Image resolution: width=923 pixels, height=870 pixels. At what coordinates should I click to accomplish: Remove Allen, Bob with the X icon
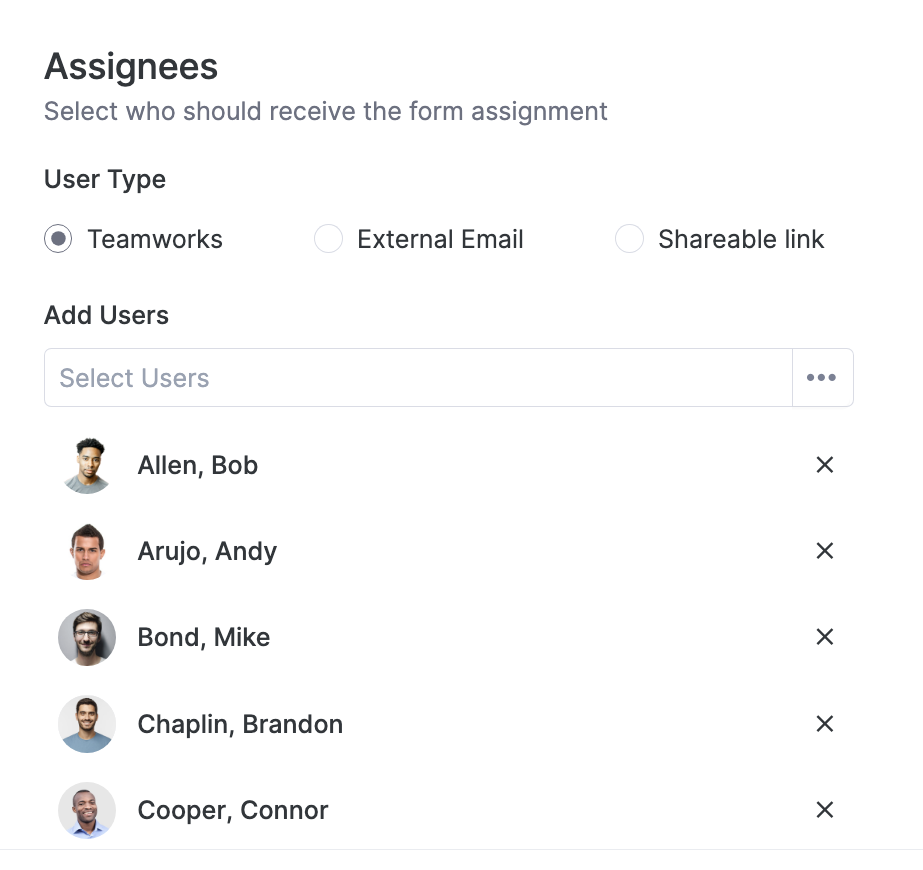824,465
